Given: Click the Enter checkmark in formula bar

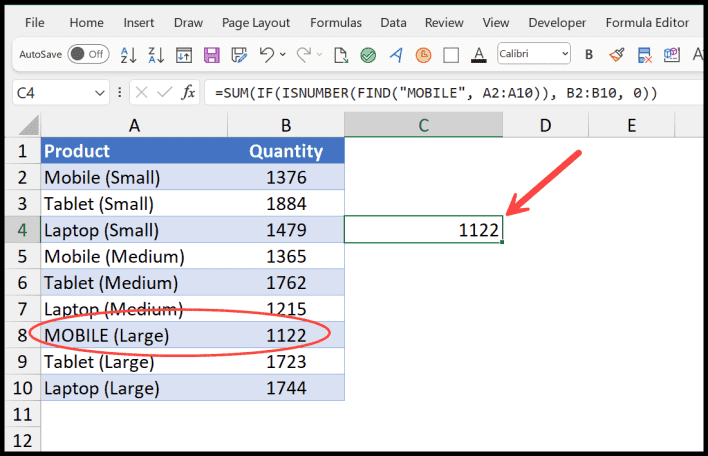Looking at the screenshot, I should coord(162,93).
